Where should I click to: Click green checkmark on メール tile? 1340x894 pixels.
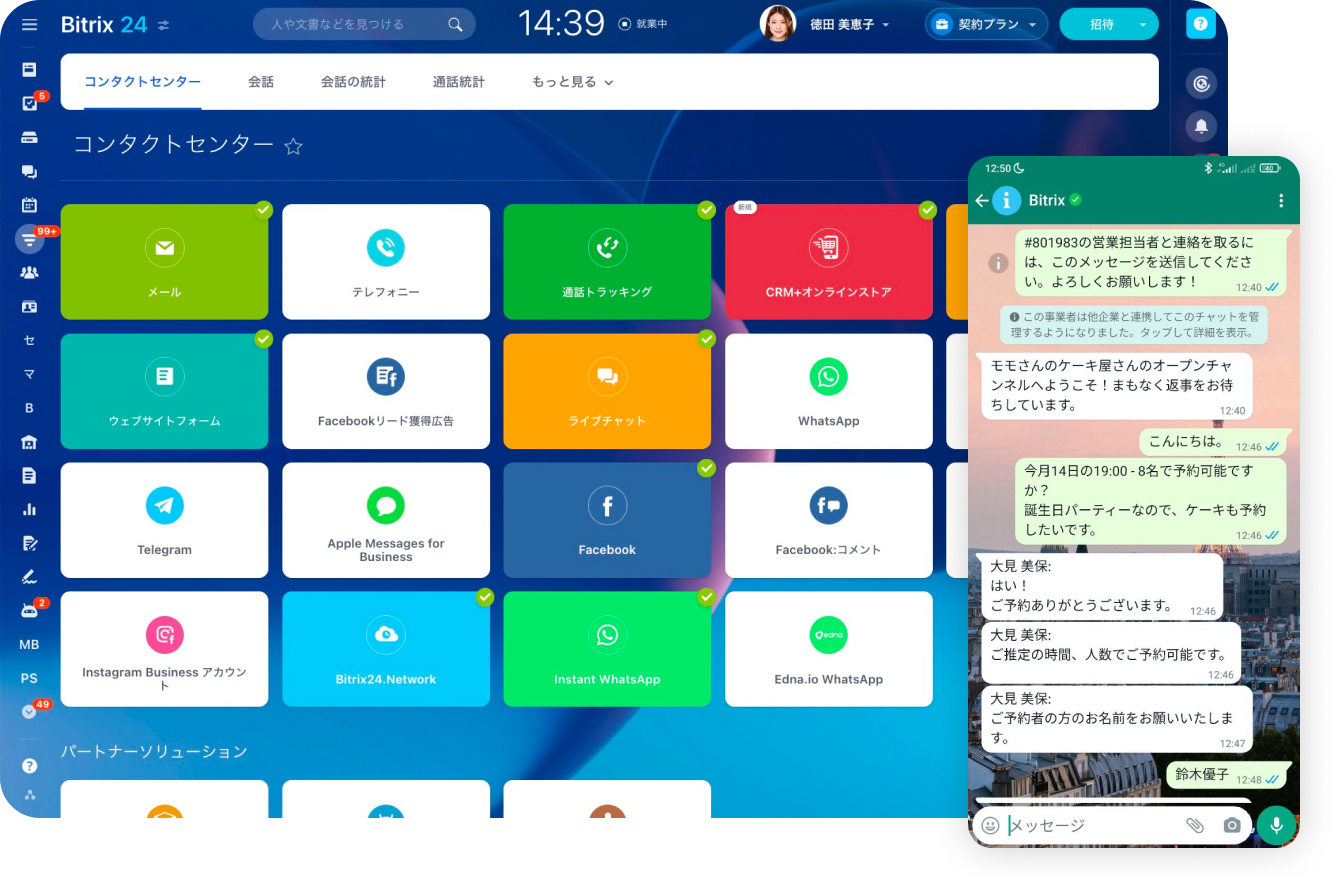coord(263,209)
